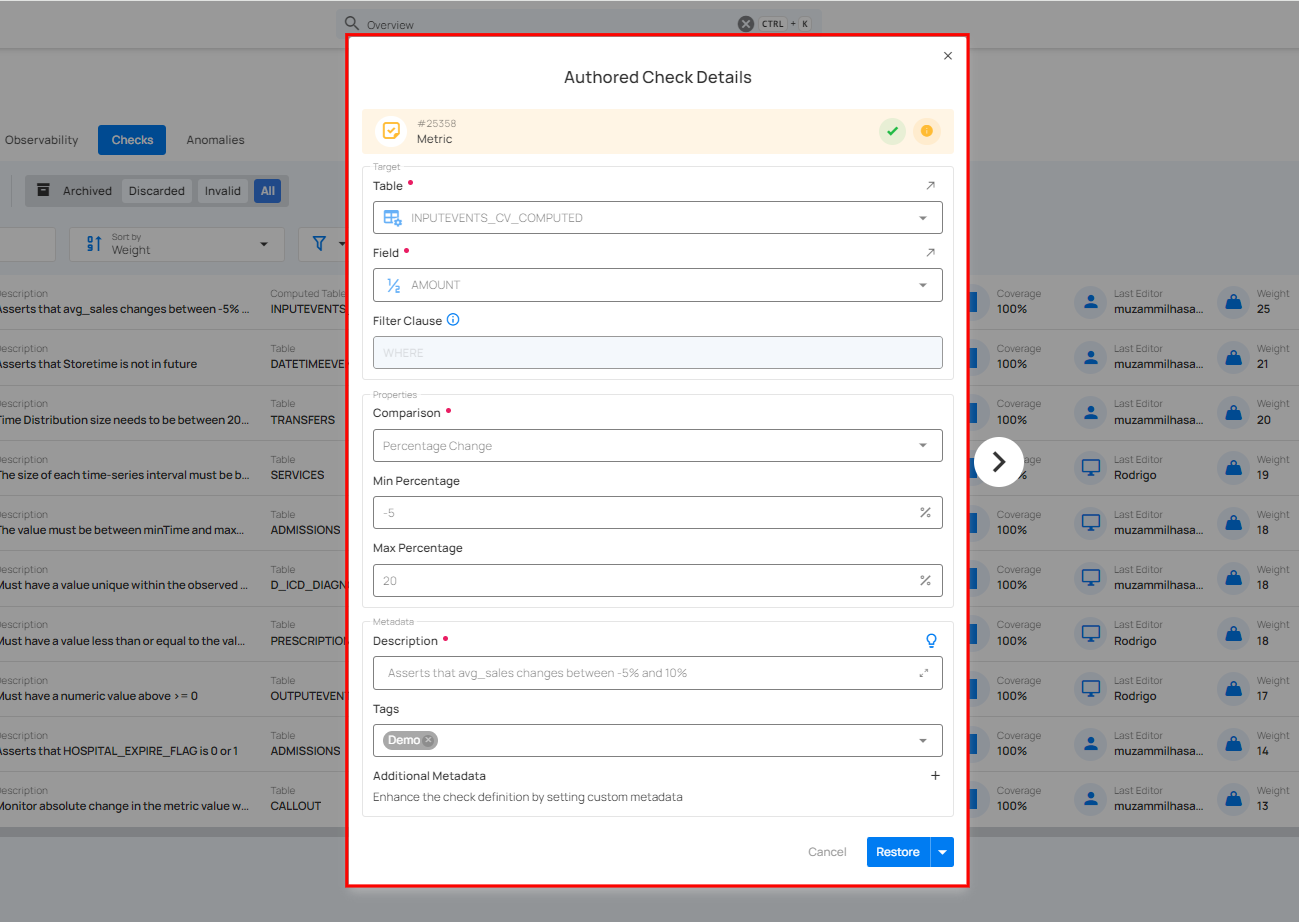The width and height of the screenshot is (1299, 922).
Task: Click the WHERE filter clause field
Action: pyautogui.click(x=658, y=353)
